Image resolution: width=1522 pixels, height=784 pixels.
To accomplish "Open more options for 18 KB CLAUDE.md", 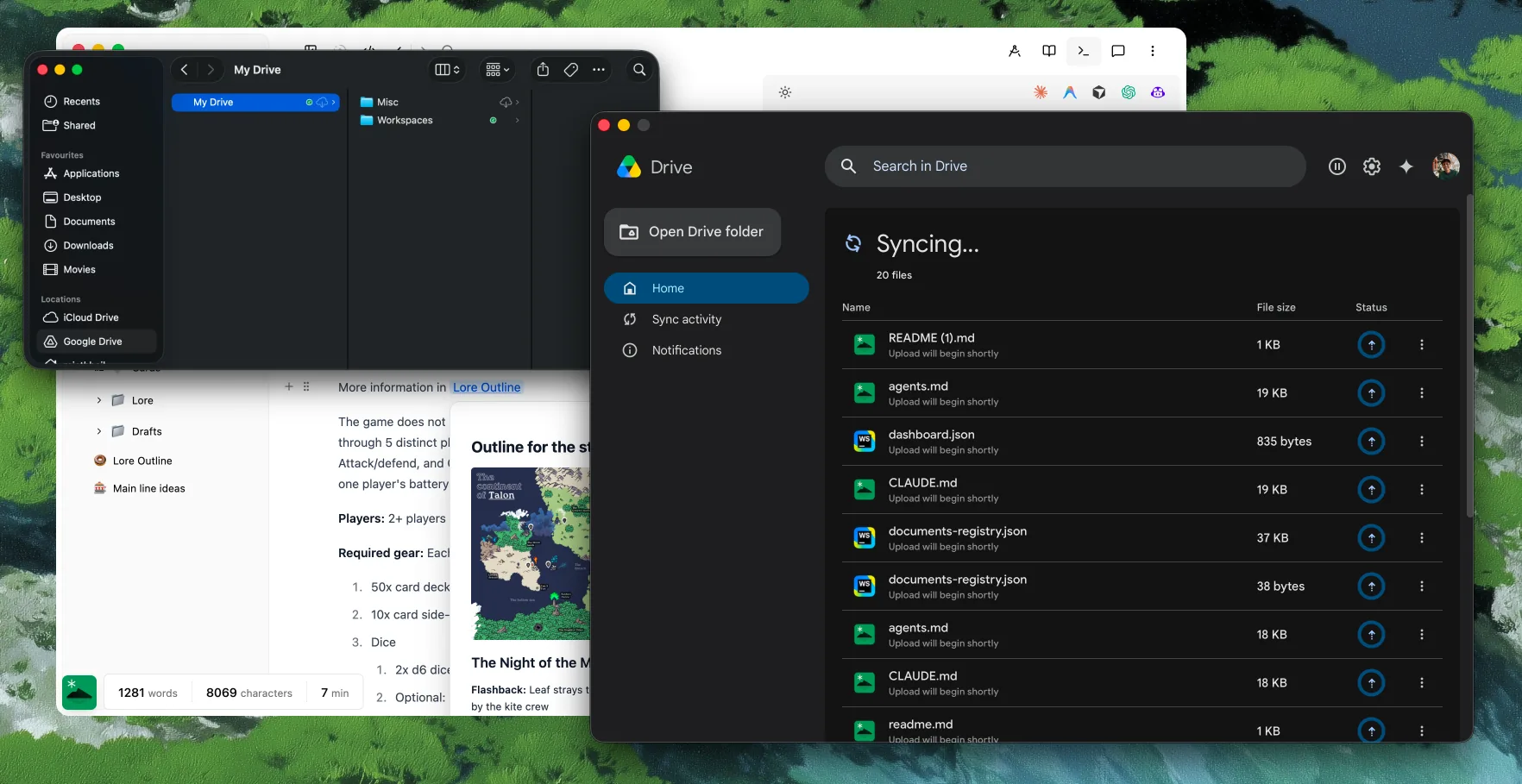I will pyautogui.click(x=1421, y=683).
